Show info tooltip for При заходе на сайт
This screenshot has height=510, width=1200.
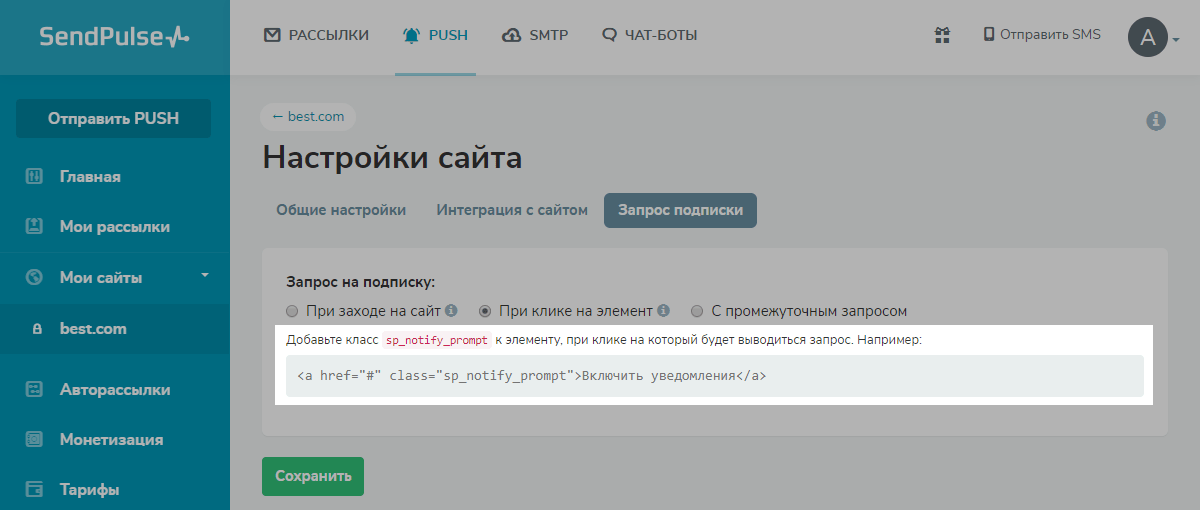(x=451, y=310)
